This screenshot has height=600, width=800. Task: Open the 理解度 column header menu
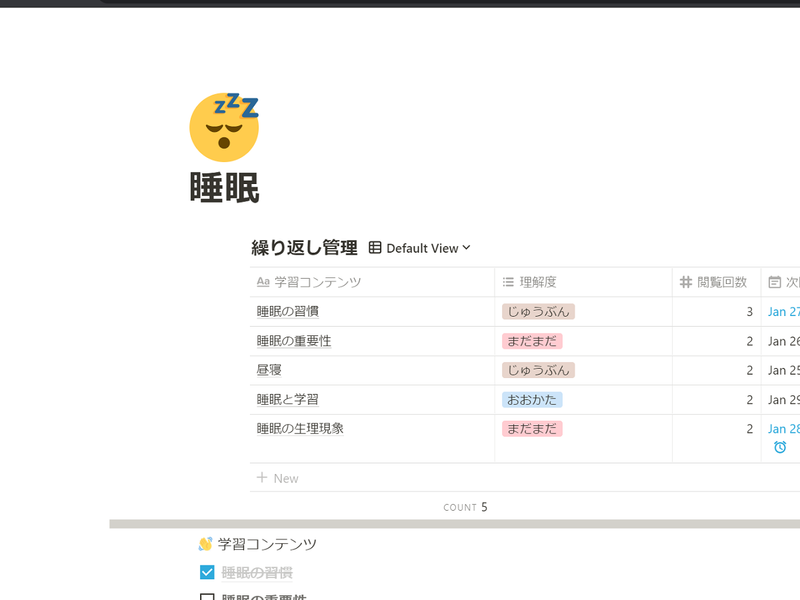[x=538, y=282]
